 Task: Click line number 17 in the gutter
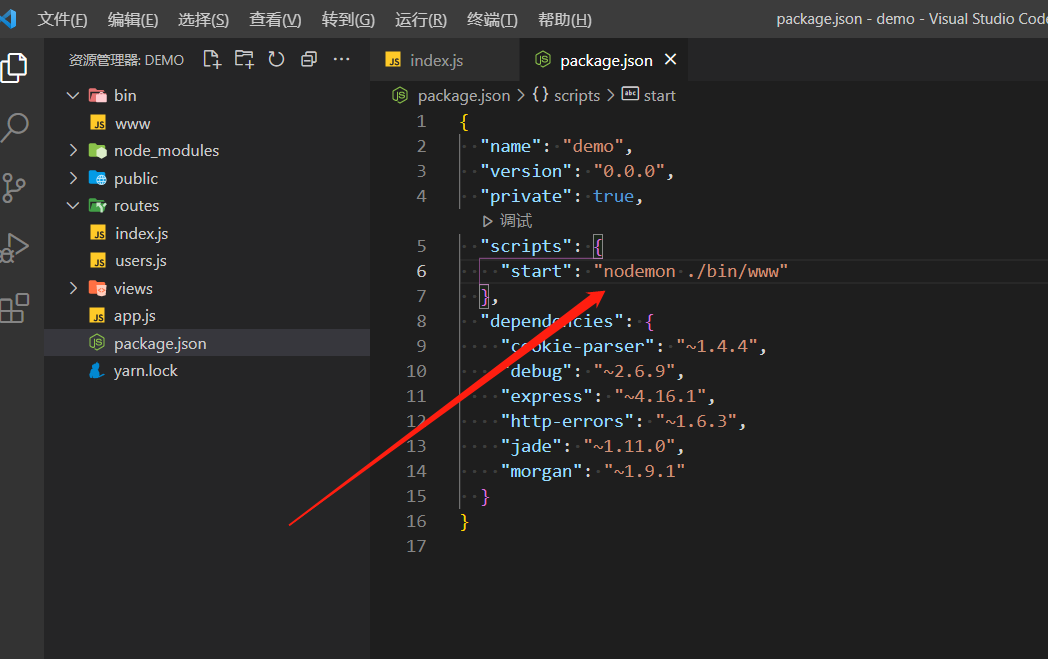tap(416, 546)
